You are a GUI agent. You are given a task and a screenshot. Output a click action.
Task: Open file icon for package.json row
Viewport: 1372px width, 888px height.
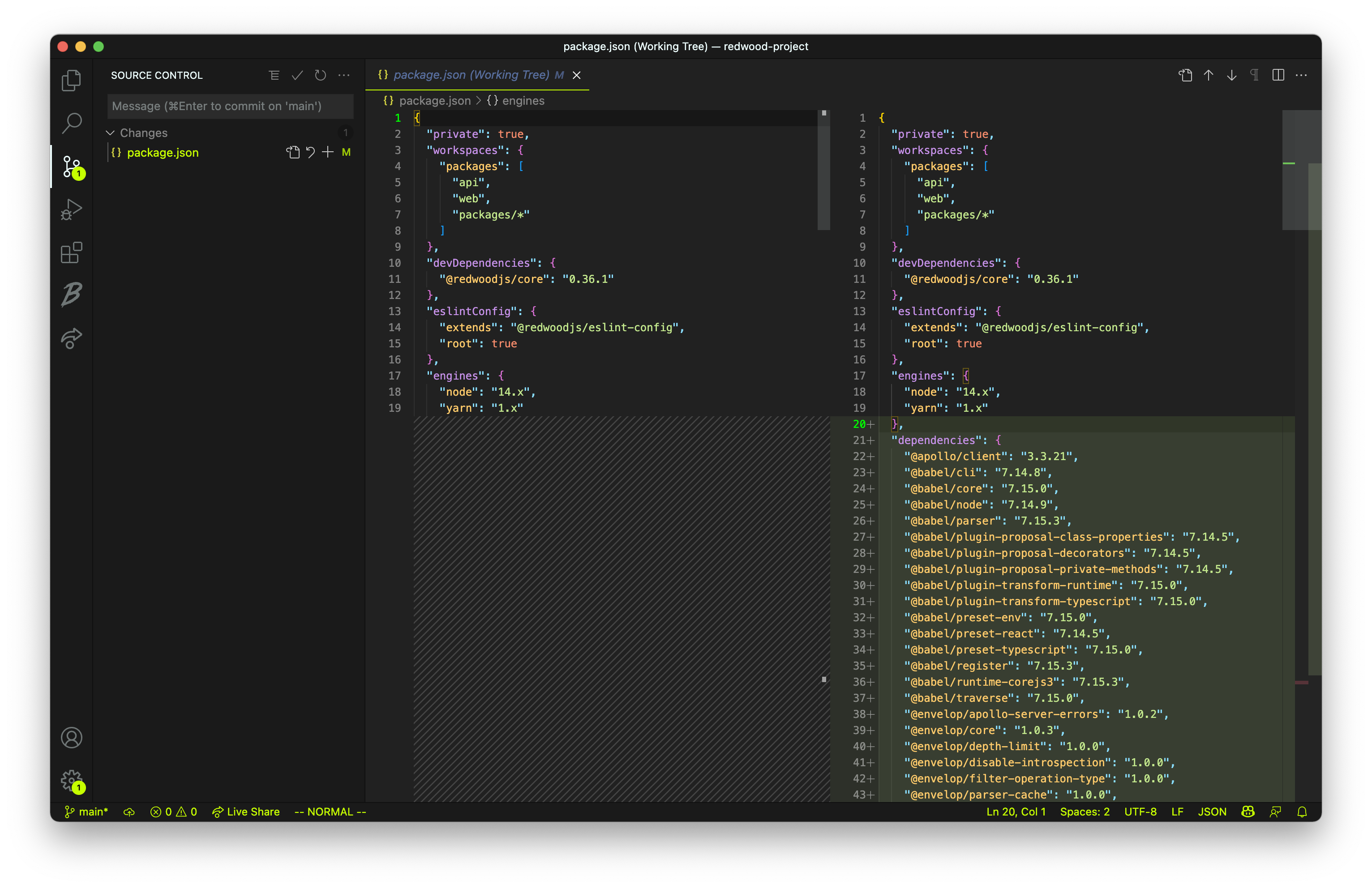[x=293, y=152]
